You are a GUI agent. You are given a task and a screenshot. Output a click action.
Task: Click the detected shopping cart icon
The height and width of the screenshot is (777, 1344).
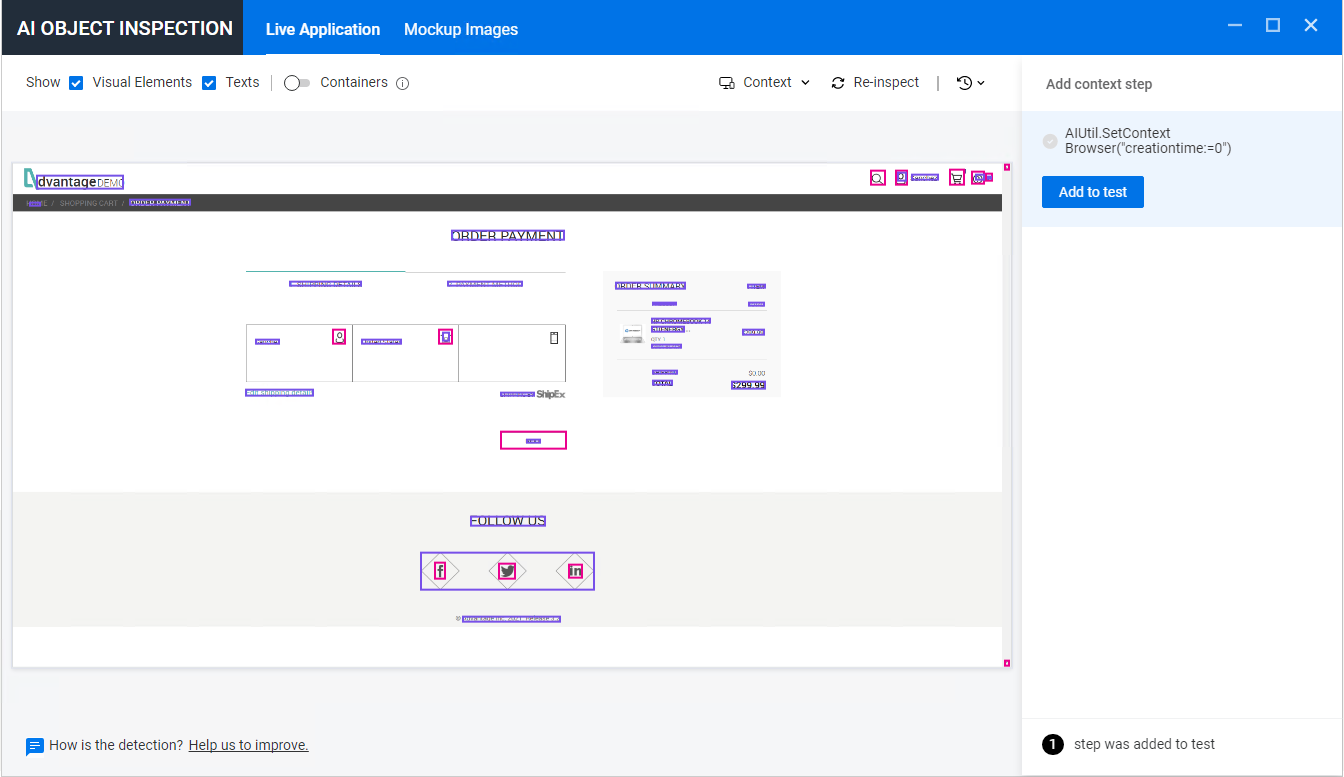point(957,178)
